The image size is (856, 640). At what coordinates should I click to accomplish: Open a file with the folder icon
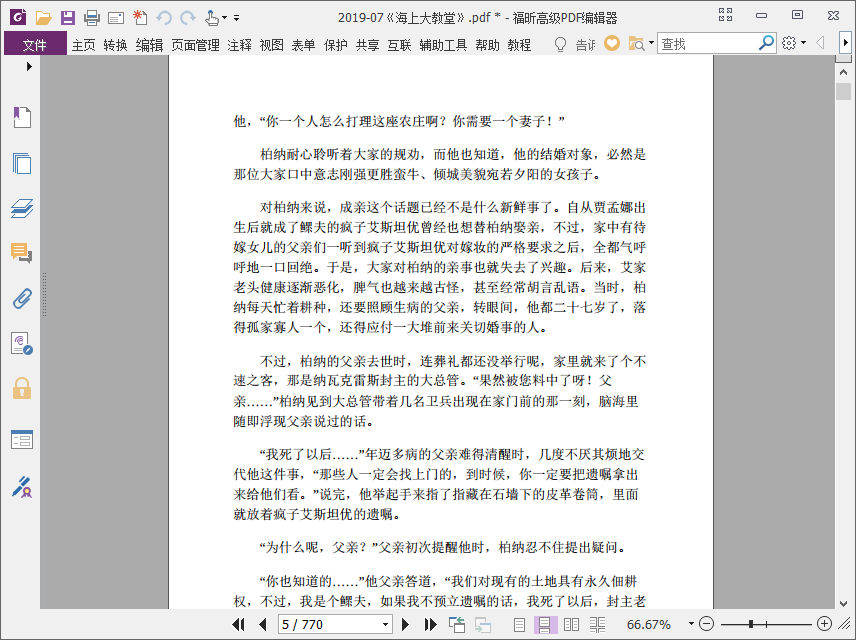[x=43, y=18]
